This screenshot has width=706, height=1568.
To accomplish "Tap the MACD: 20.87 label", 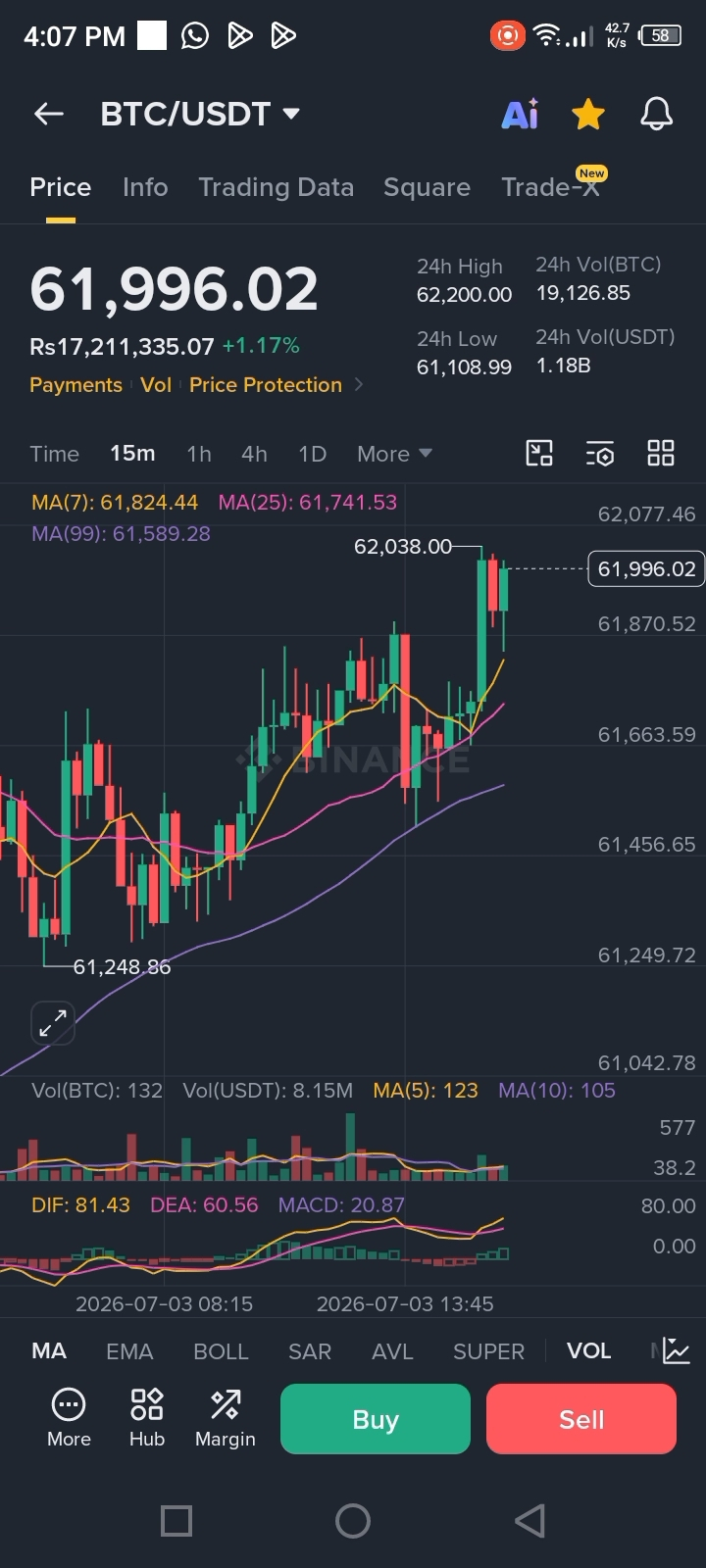I will tap(341, 1205).
